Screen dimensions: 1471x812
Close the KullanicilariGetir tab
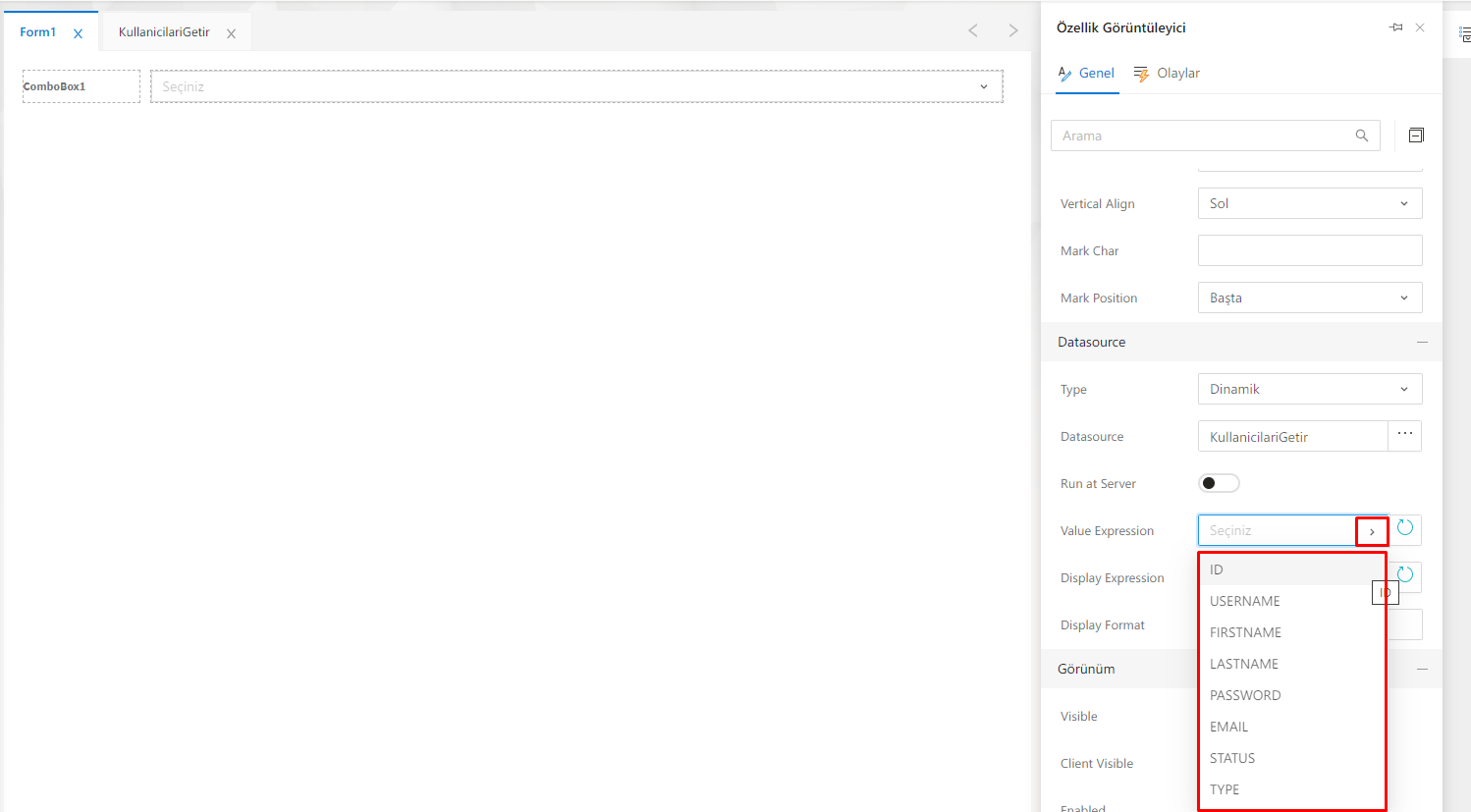point(232,33)
